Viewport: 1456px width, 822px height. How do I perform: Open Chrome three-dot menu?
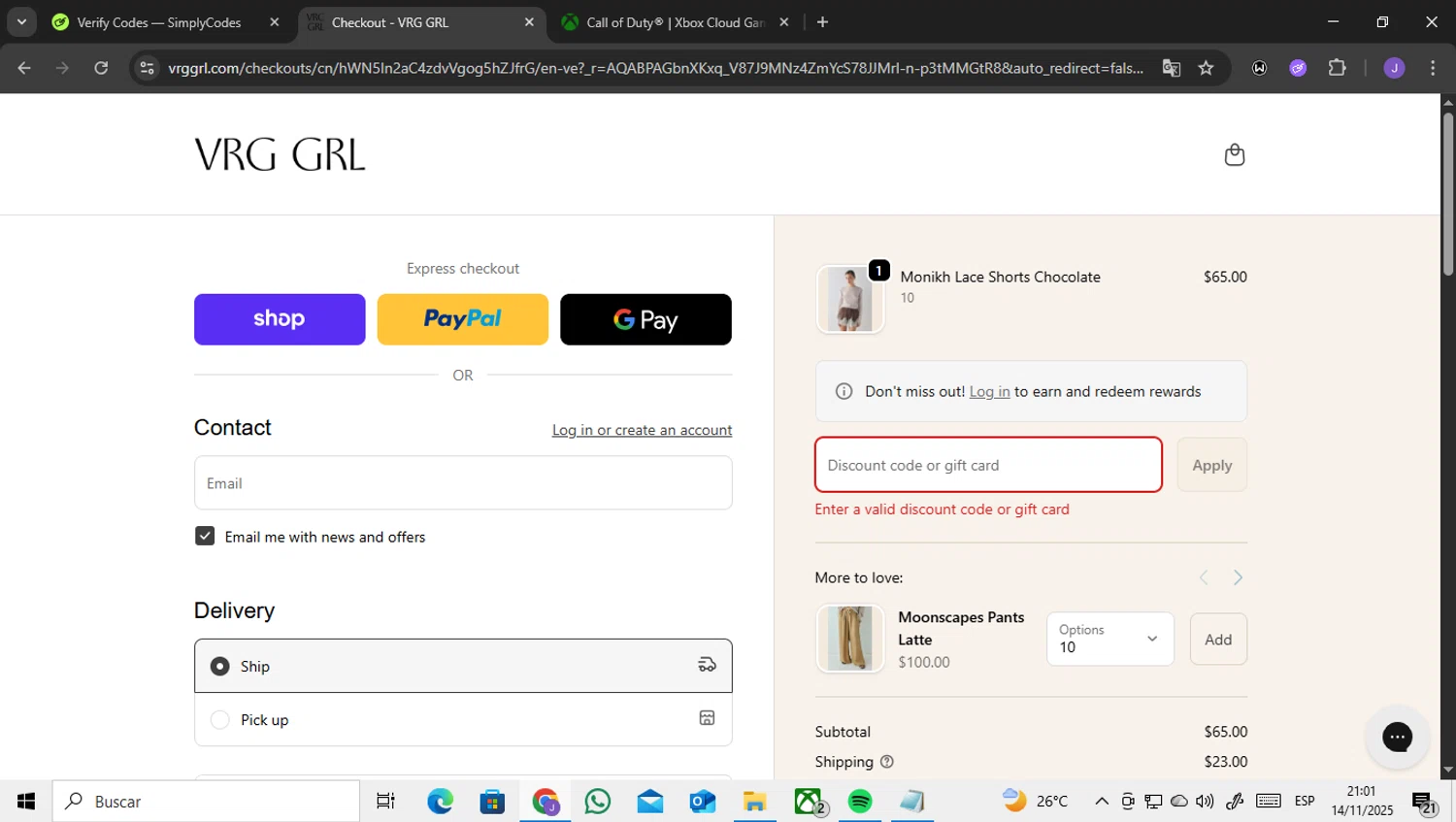click(1433, 68)
